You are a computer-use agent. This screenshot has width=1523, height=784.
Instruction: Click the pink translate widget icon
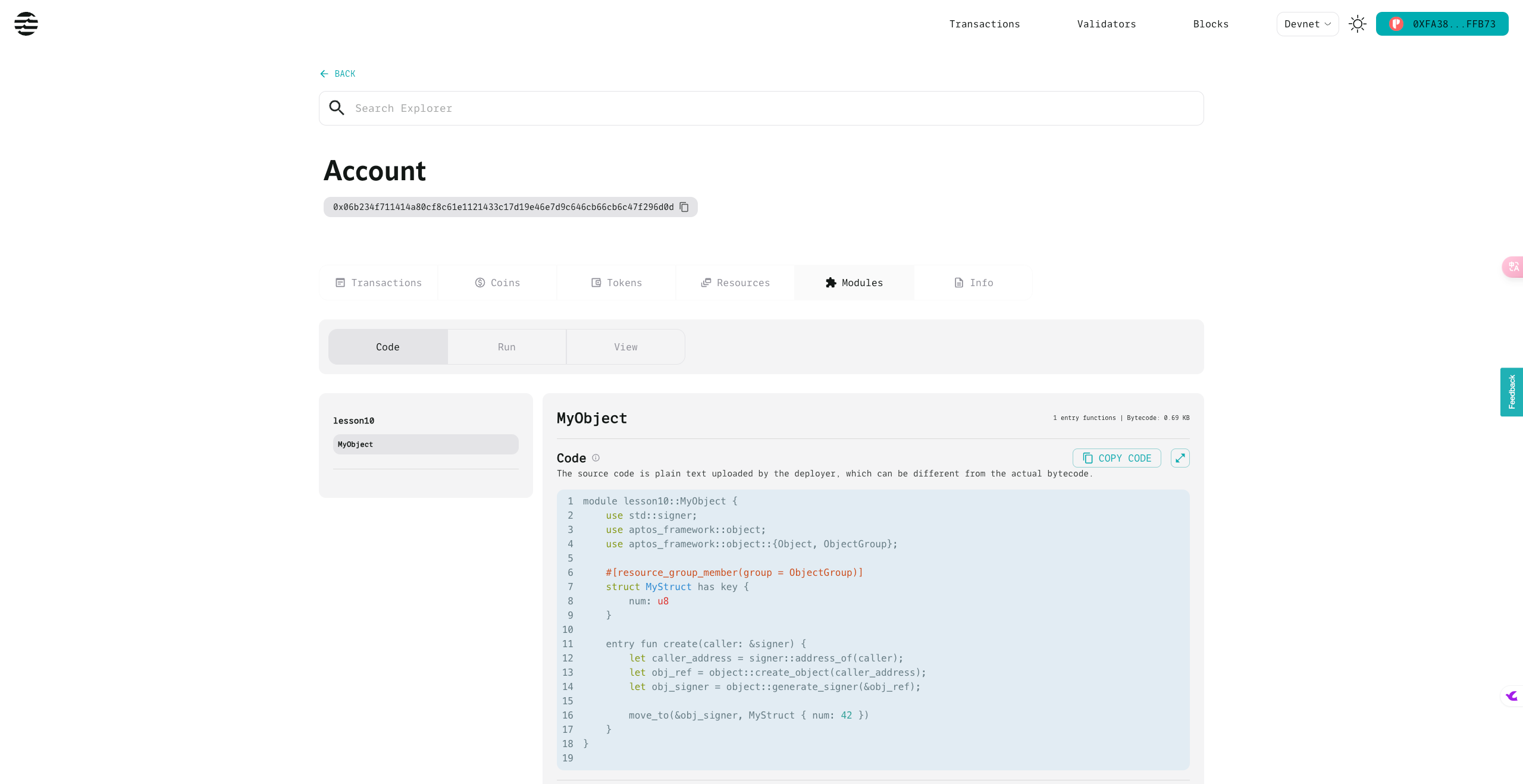[x=1513, y=267]
